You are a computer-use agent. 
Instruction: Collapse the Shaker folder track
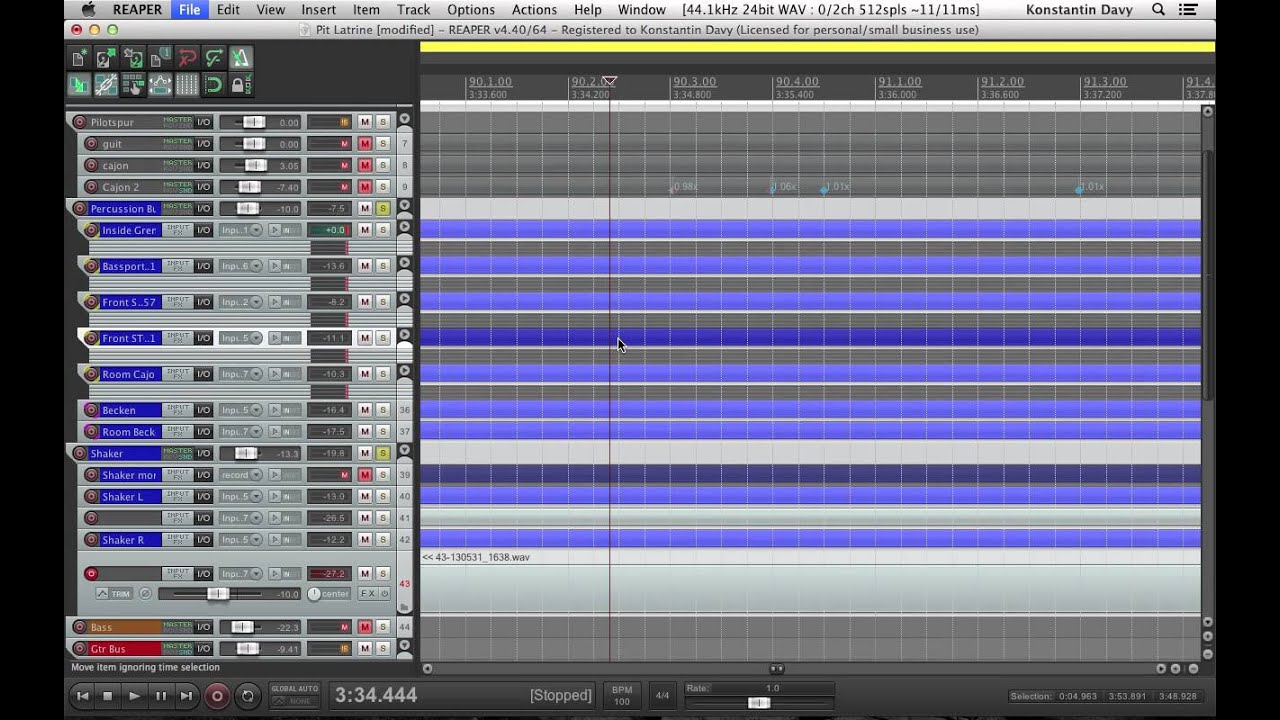404,450
